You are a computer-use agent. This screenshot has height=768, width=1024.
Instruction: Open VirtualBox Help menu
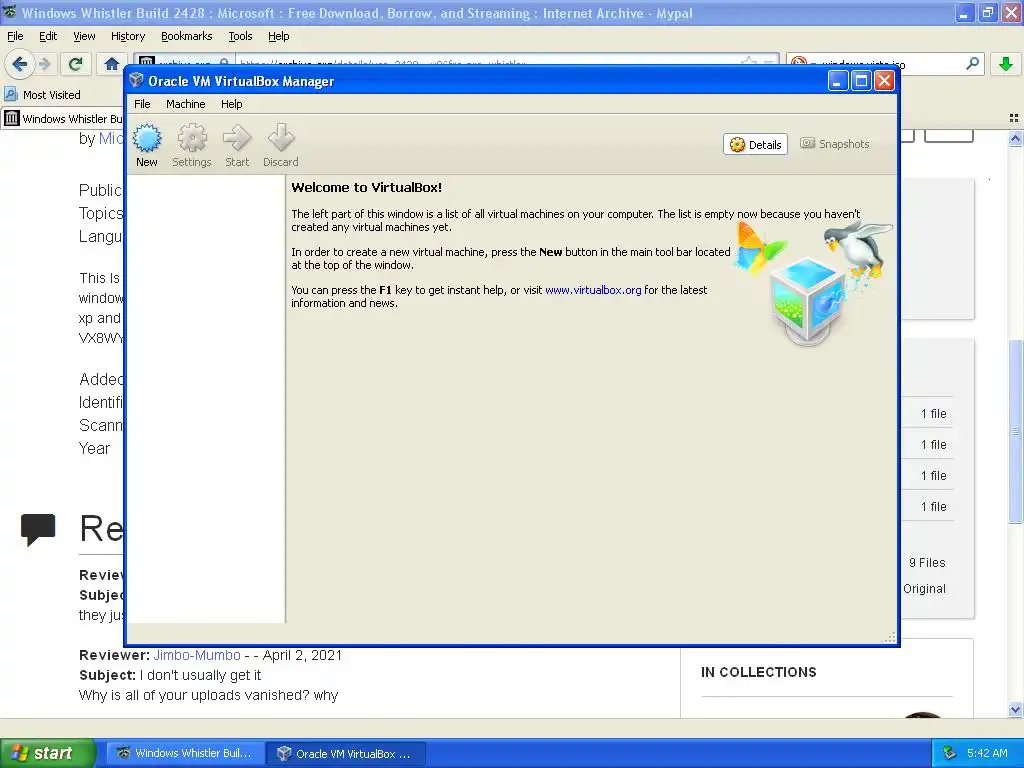[x=231, y=104]
